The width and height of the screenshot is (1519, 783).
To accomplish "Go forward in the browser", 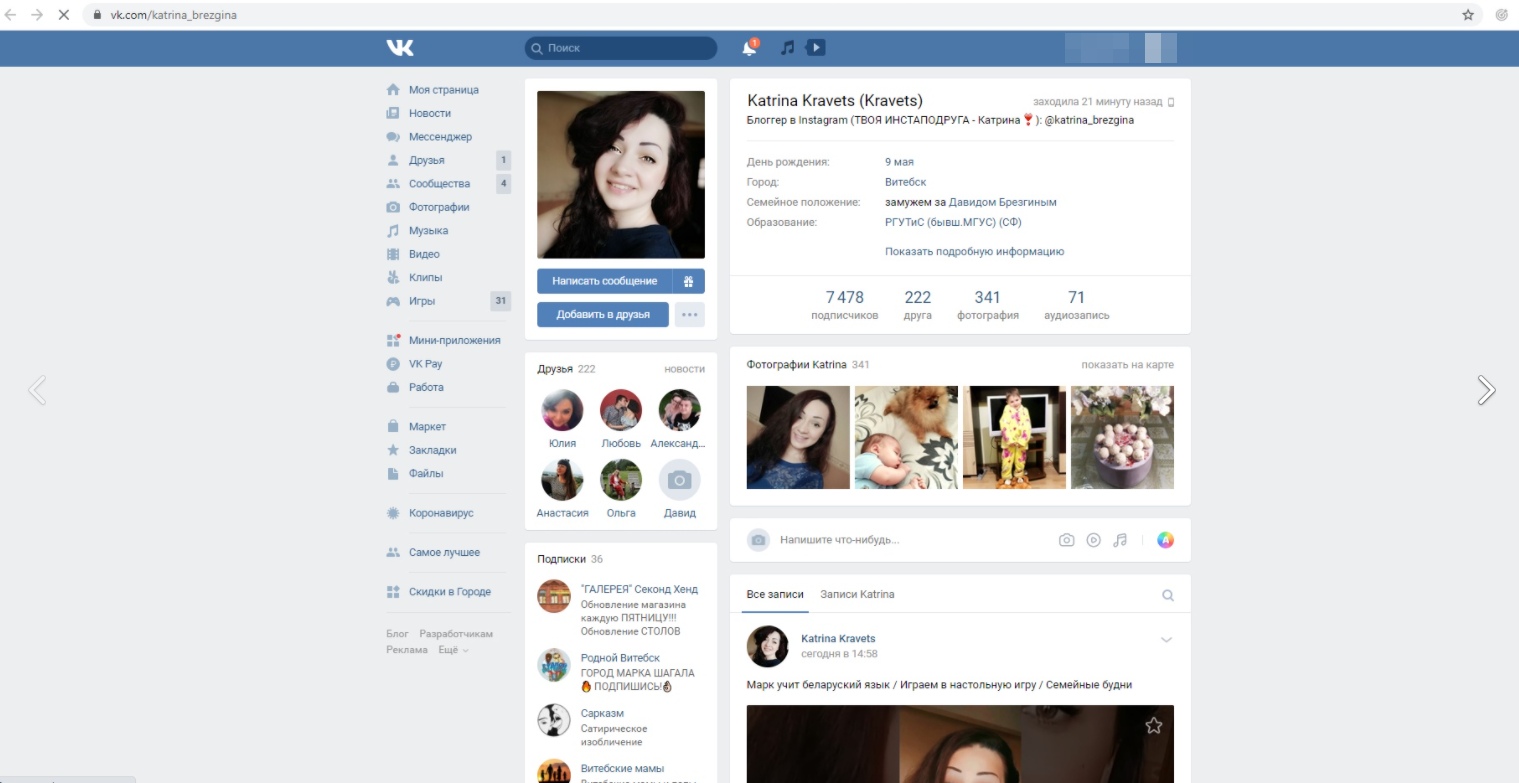I will 37,15.
